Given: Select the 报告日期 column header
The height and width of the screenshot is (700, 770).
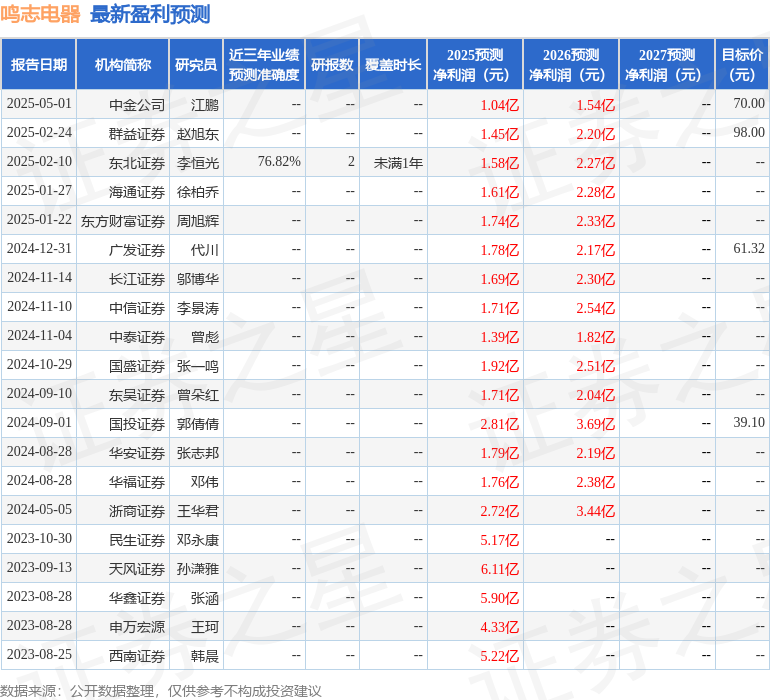Looking at the screenshot, I should point(38,64).
